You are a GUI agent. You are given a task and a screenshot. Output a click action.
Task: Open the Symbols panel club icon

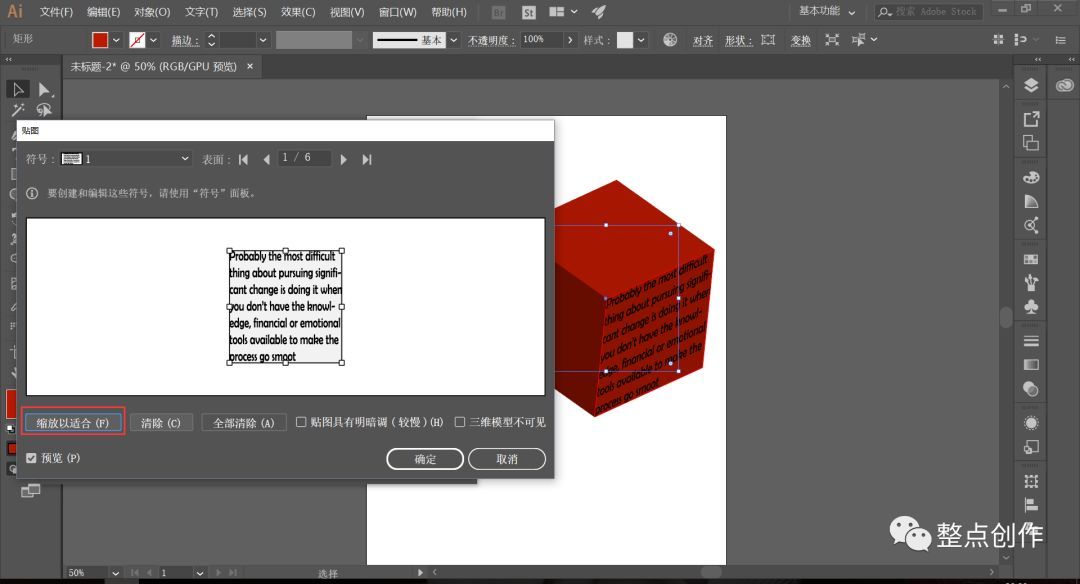[1030, 306]
